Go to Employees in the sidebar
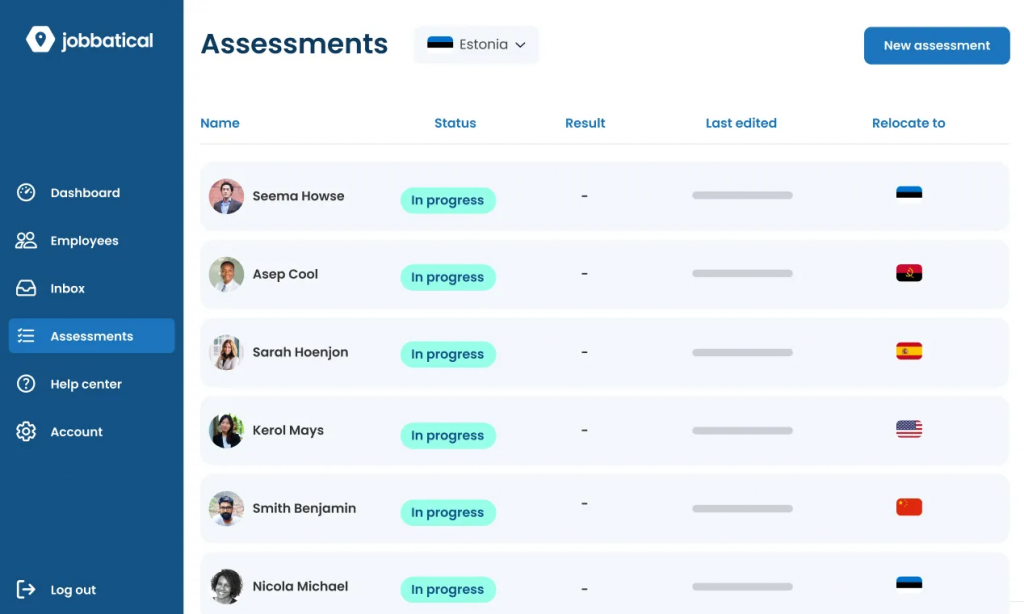This screenshot has width=1024, height=614. point(85,241)
